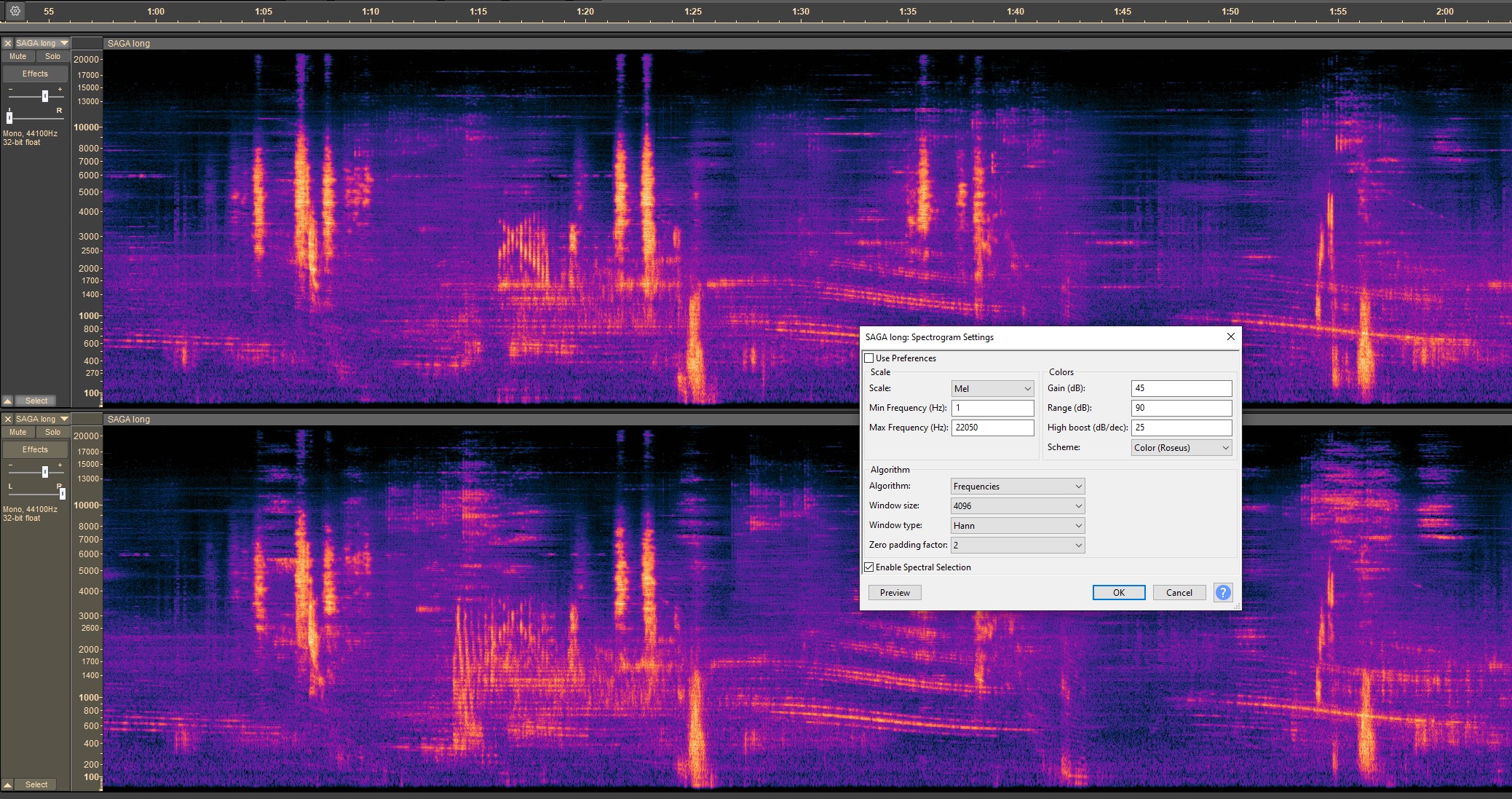The height and width of the screenshot is (799, 1512).
Task: Open the Algorithm dropdown showing Frequencies
Action: point(1018,487)
